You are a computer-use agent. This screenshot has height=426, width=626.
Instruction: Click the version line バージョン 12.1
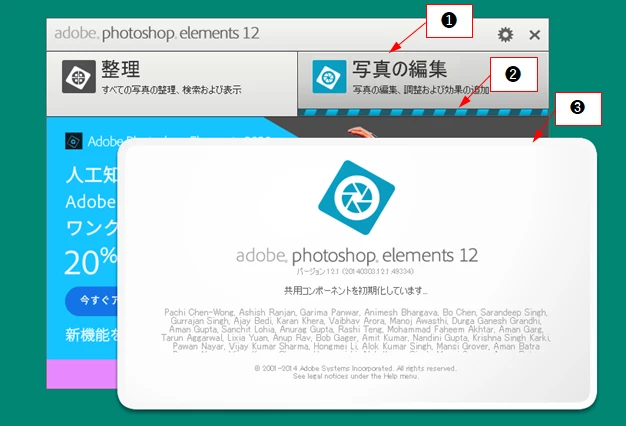[355, 271]
